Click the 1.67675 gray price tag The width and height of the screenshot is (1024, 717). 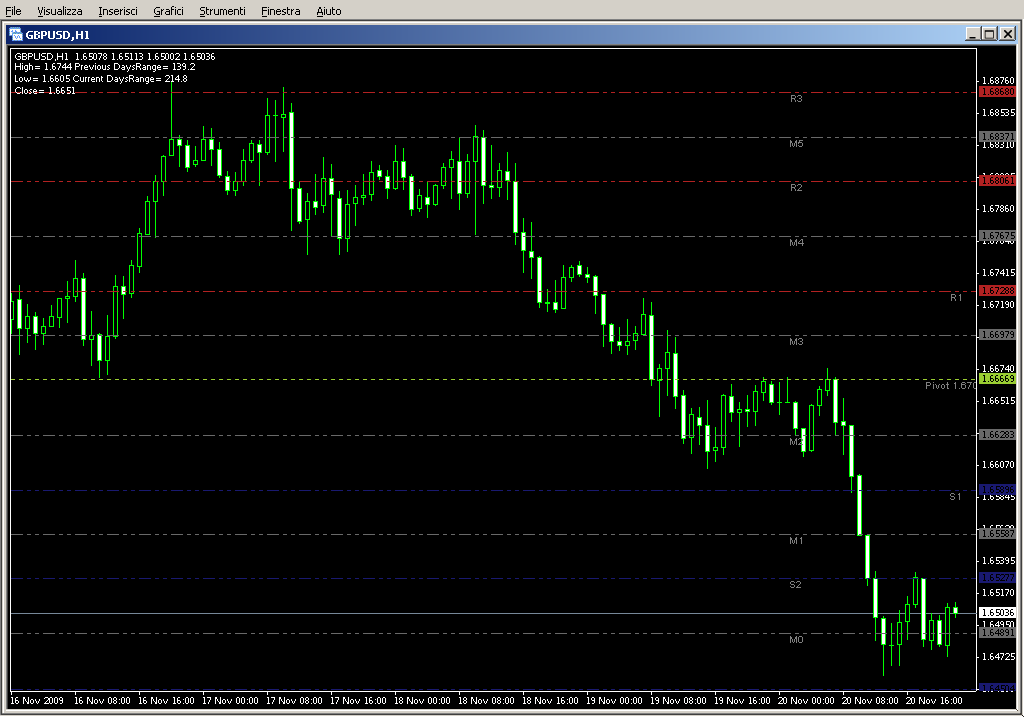point(997,235)
